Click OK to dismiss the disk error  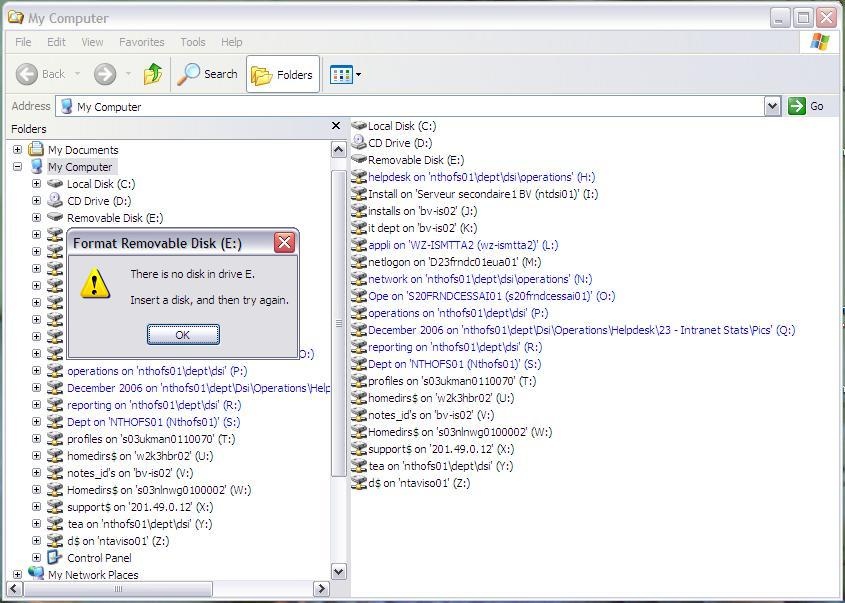183,335
